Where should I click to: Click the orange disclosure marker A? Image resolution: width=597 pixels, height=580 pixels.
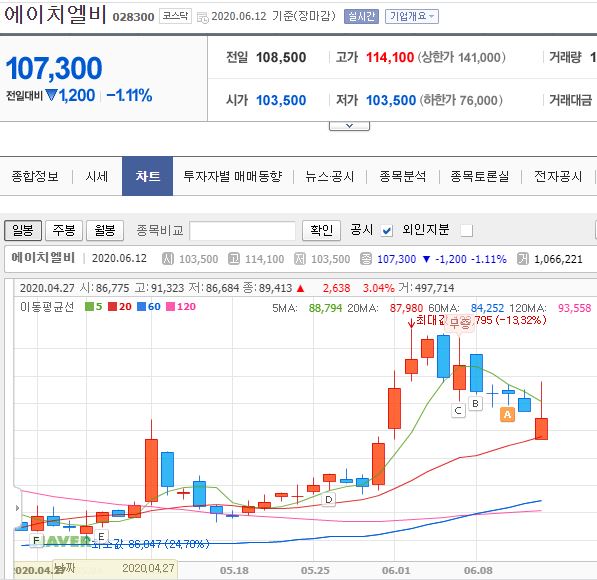point(507,414)
